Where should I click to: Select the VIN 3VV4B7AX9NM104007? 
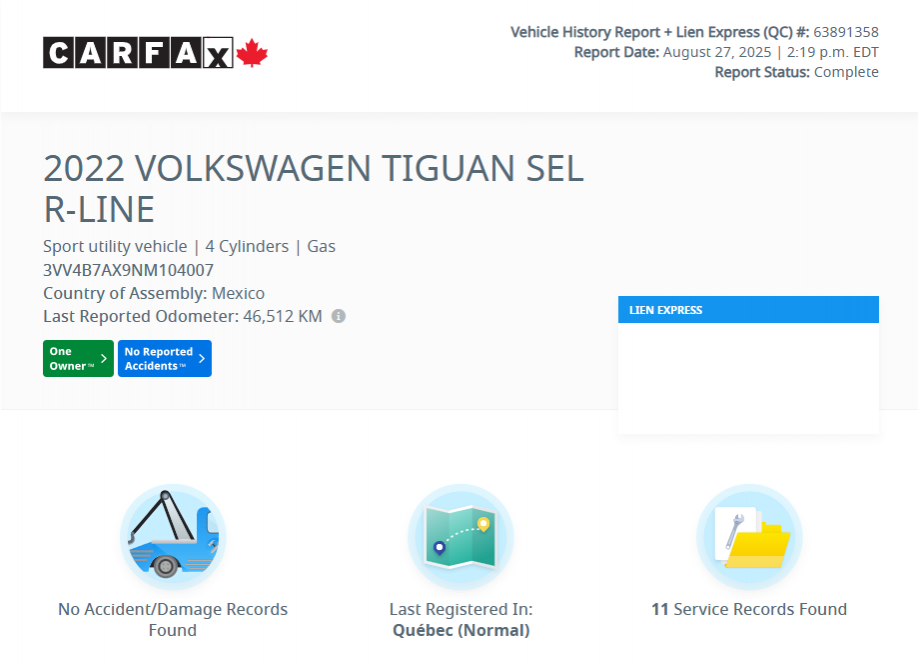(x=128, y=270)
